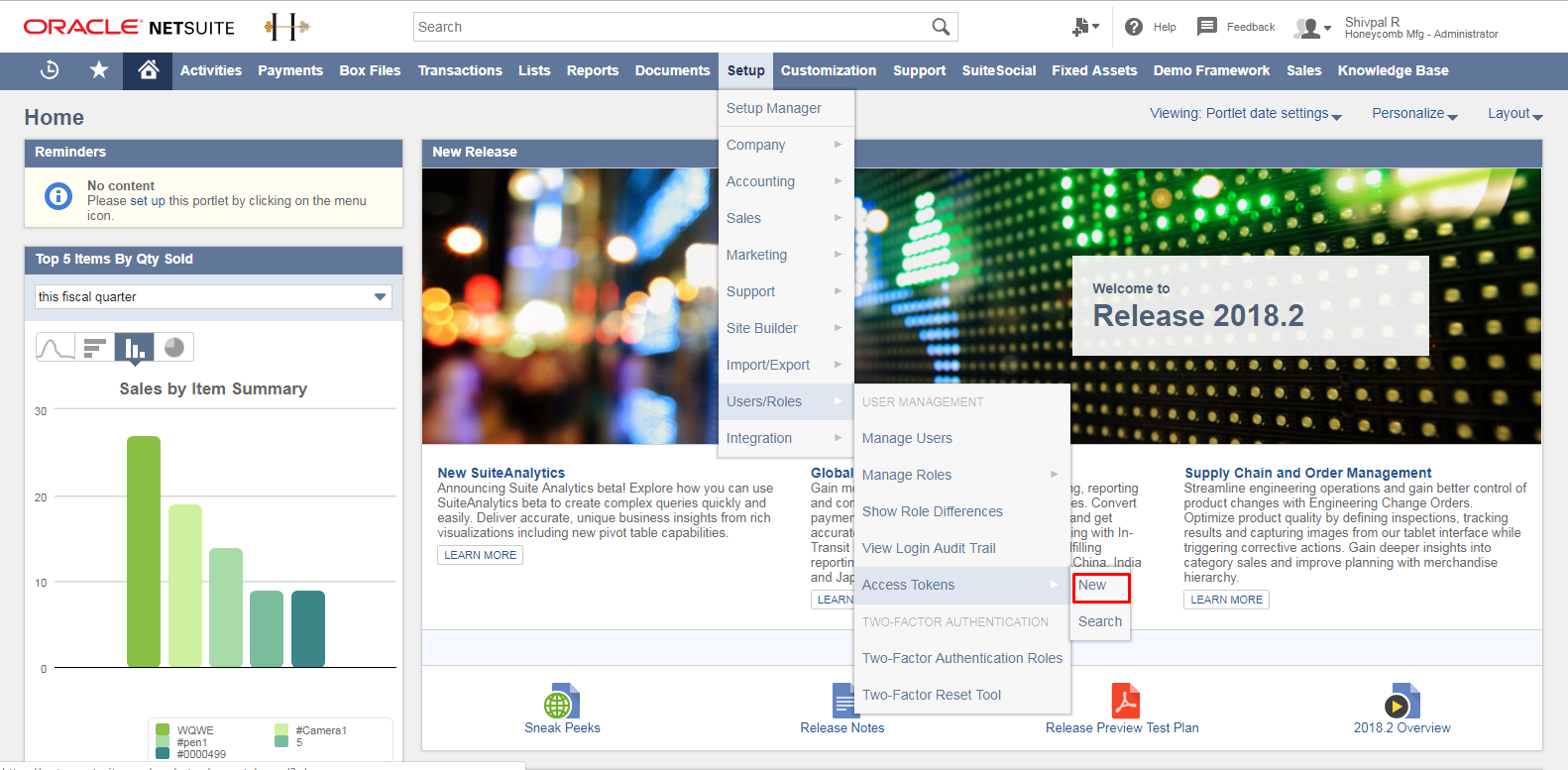
Task: Open the Users/Roles menu item
Action: coord(785,401)
